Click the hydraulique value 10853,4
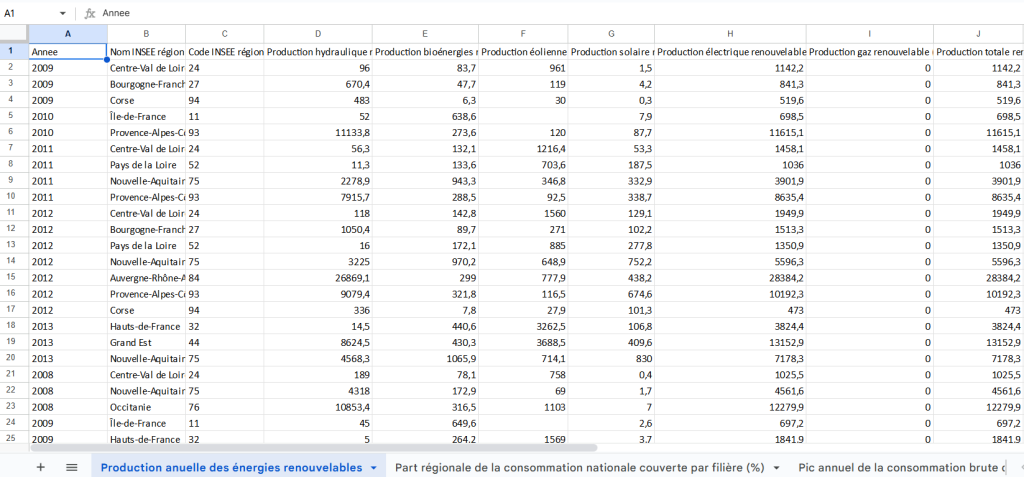1024x477 pixels. click(318, 406)
